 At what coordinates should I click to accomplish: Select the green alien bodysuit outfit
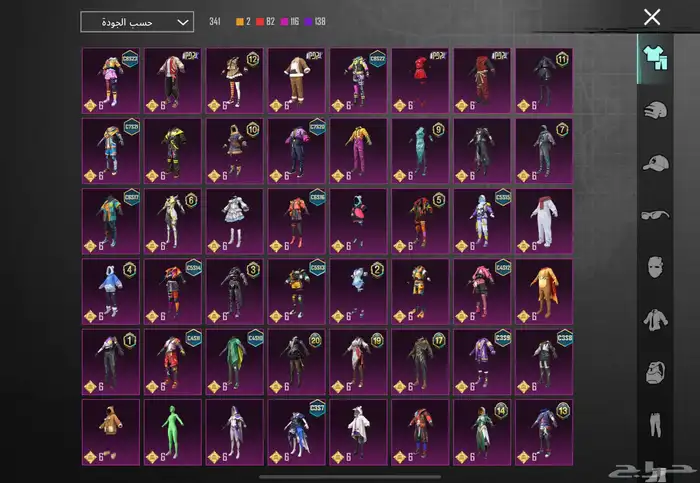pos(172,431)
